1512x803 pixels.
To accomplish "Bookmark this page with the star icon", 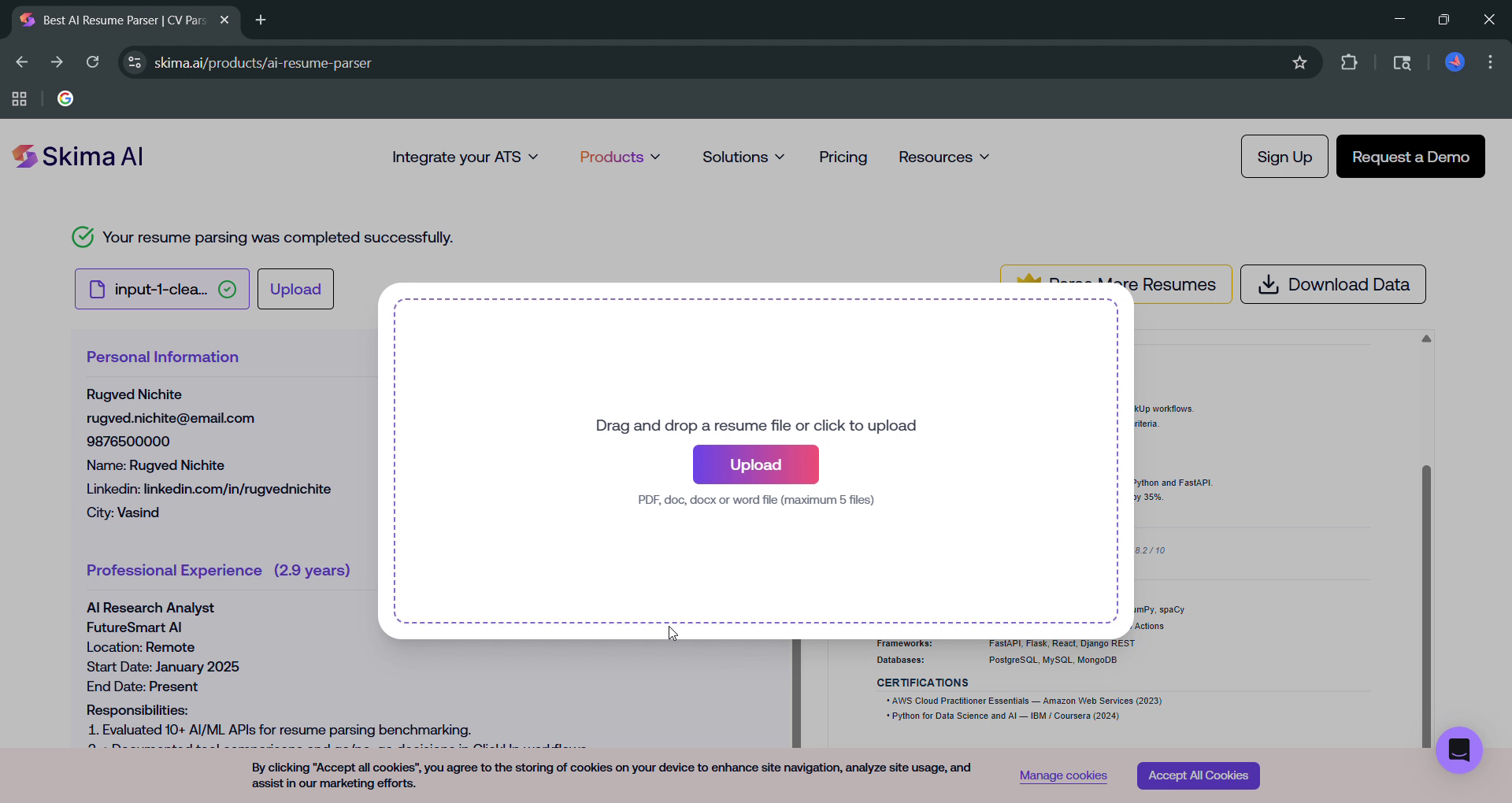I will coord(1299,62).
